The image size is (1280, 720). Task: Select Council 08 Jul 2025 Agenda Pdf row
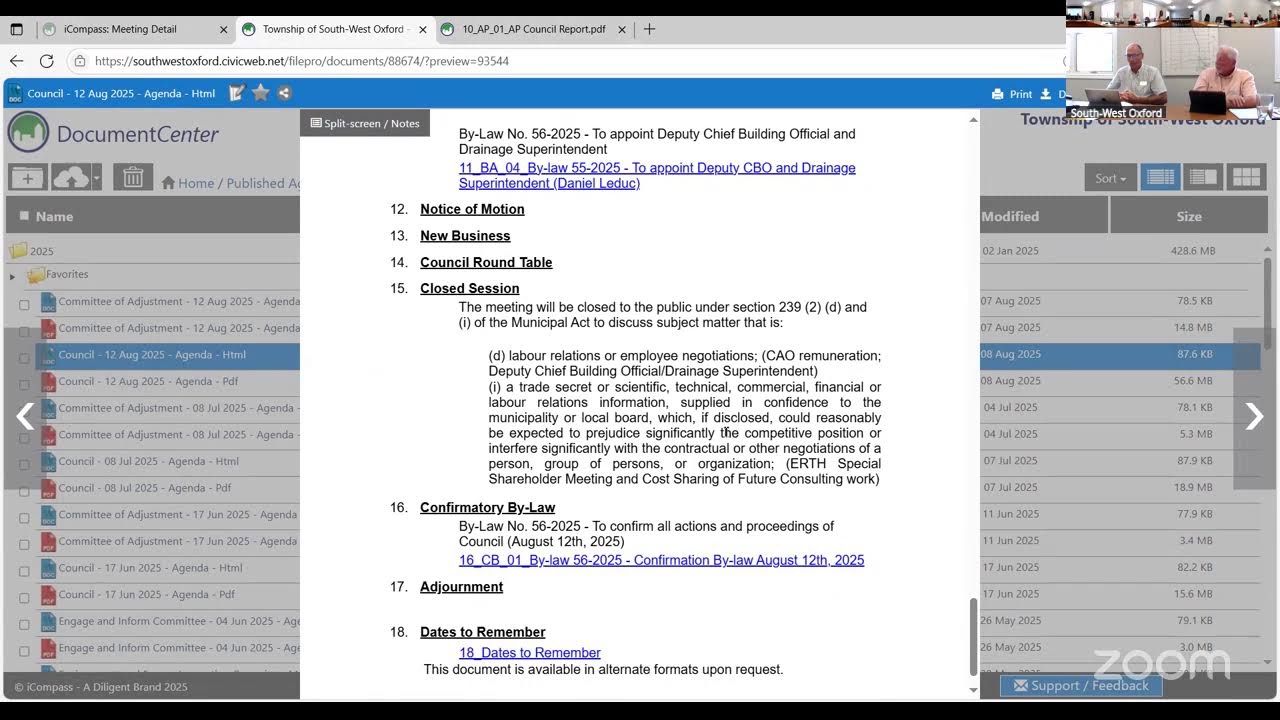click(144, 488)
